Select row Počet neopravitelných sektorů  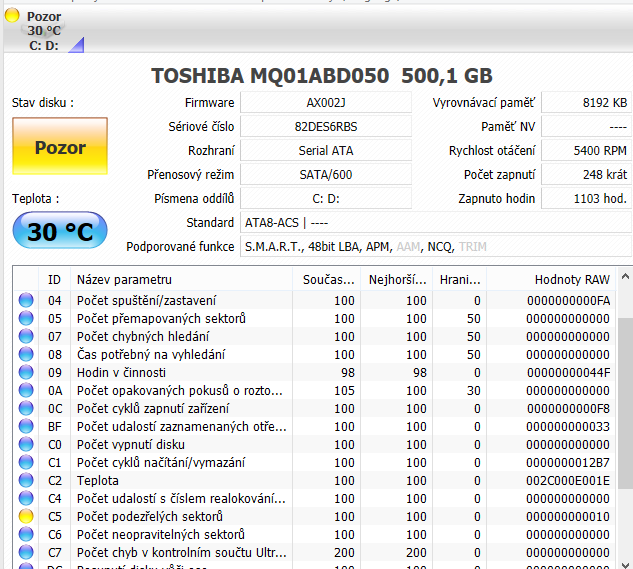click(314, 534)
